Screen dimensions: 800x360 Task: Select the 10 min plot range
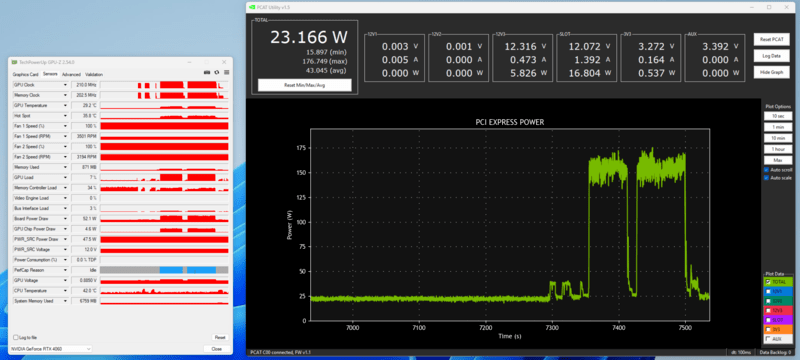coord(778,138)
